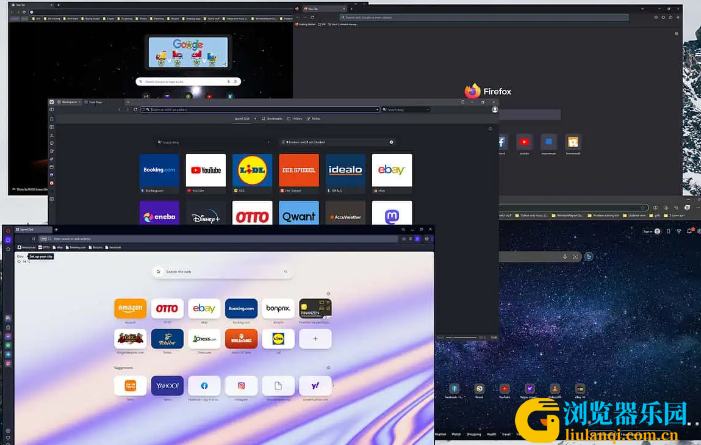The width and height of the screenshot is (701, 445).
Task: Open the YouTube shortcut in Firefox new tab
Action: [524, 142]
